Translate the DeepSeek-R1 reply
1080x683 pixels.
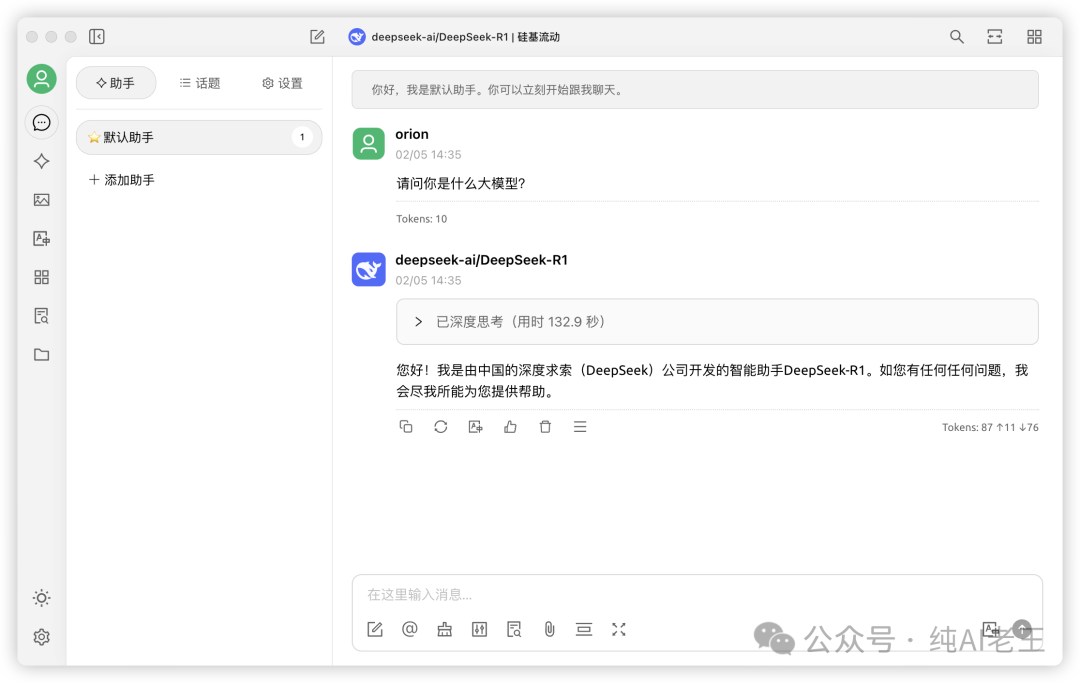[475, 427]
